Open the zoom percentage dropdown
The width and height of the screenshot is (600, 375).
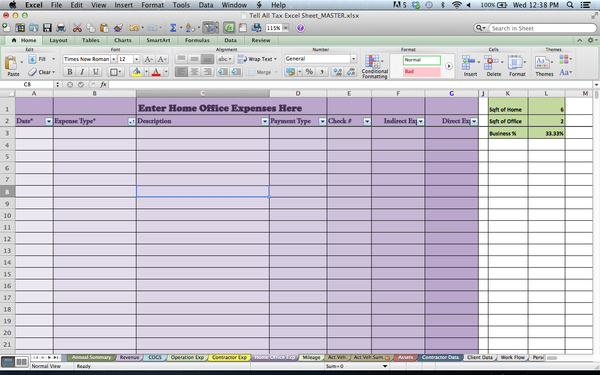point(285,28)
